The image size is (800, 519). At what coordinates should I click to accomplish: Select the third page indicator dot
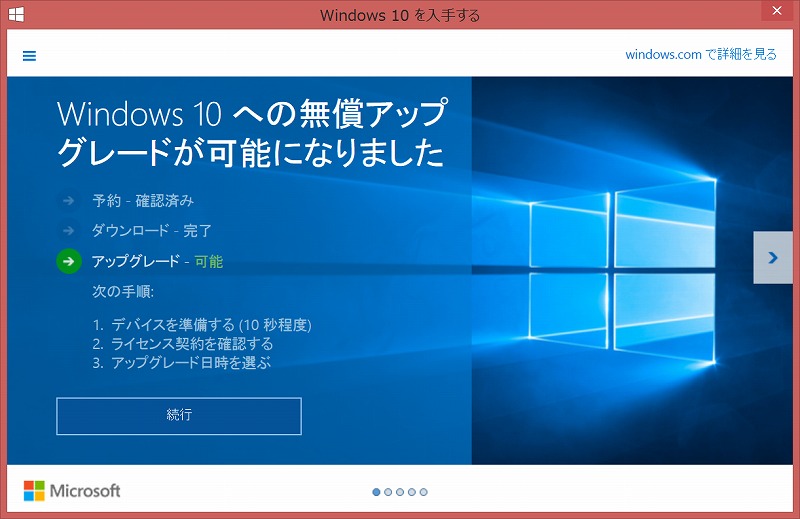(x=400, y=492)
